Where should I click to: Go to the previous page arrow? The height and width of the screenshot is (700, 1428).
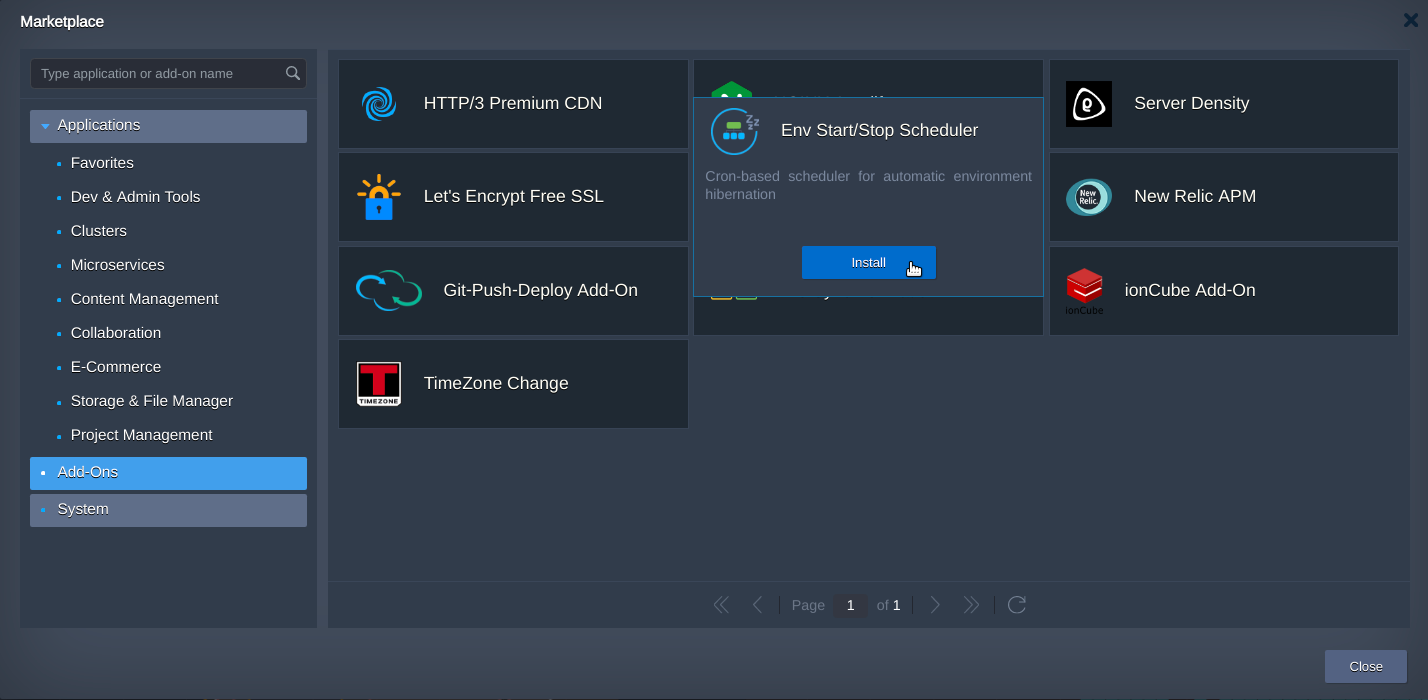(x=757, y=605)
